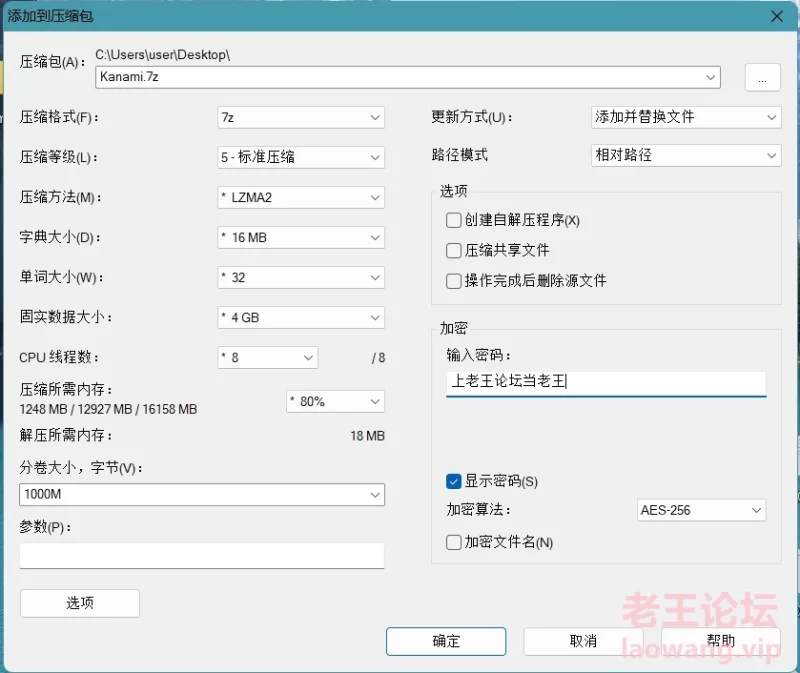Screen dimensions: 800x673
Task: Click the 取消 button
Action: [x=583, y=641]
